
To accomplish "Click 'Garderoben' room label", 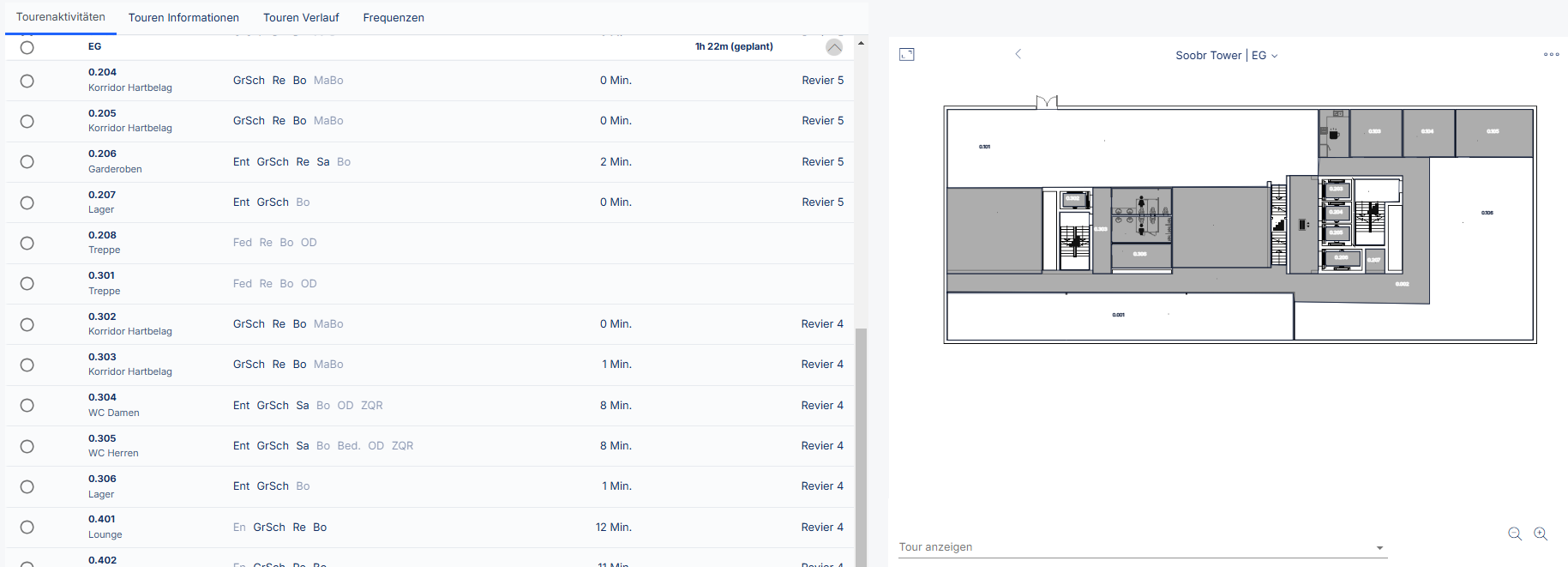I will [x=115, y=169].
